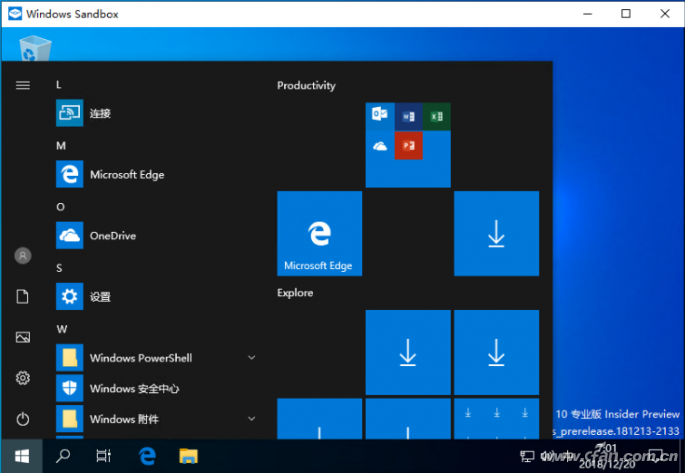
Task: Click the download tile beside the Edge tile
Action: [x=496, y=233]
